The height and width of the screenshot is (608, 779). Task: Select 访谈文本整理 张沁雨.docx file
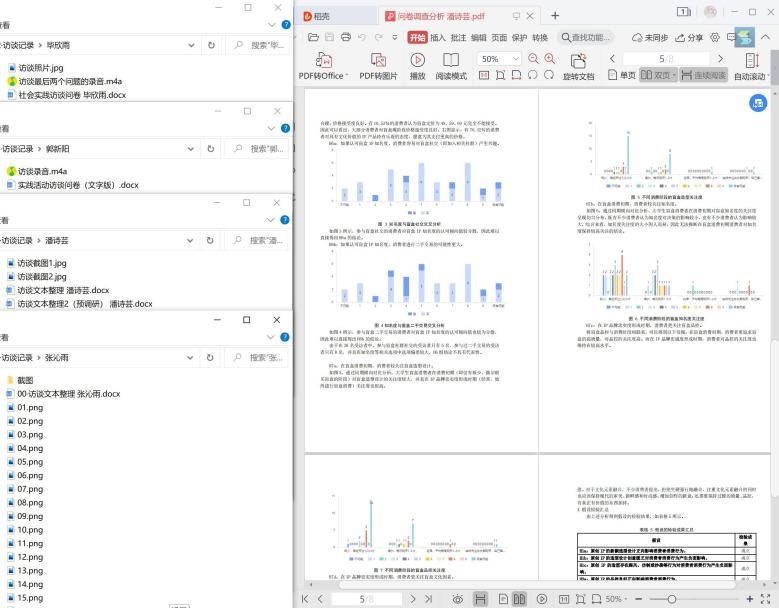point(68,394)
